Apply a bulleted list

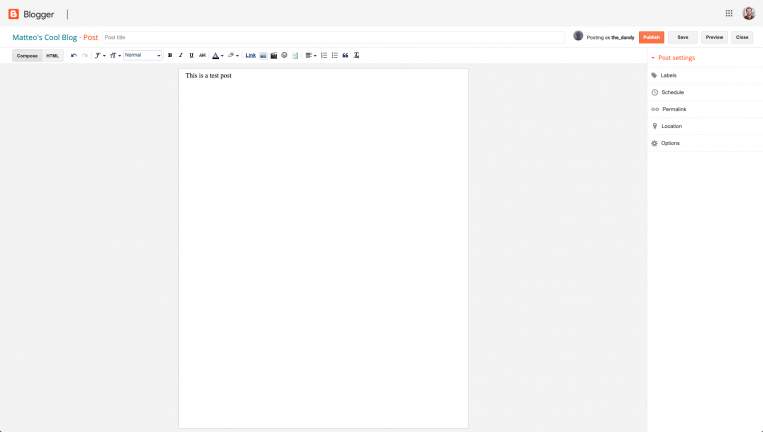[x=335, y=55]
